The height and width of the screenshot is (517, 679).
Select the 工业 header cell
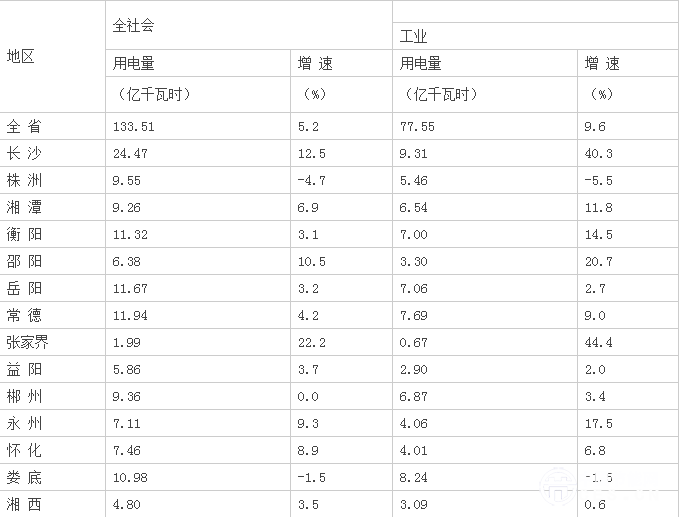[414, 37]
